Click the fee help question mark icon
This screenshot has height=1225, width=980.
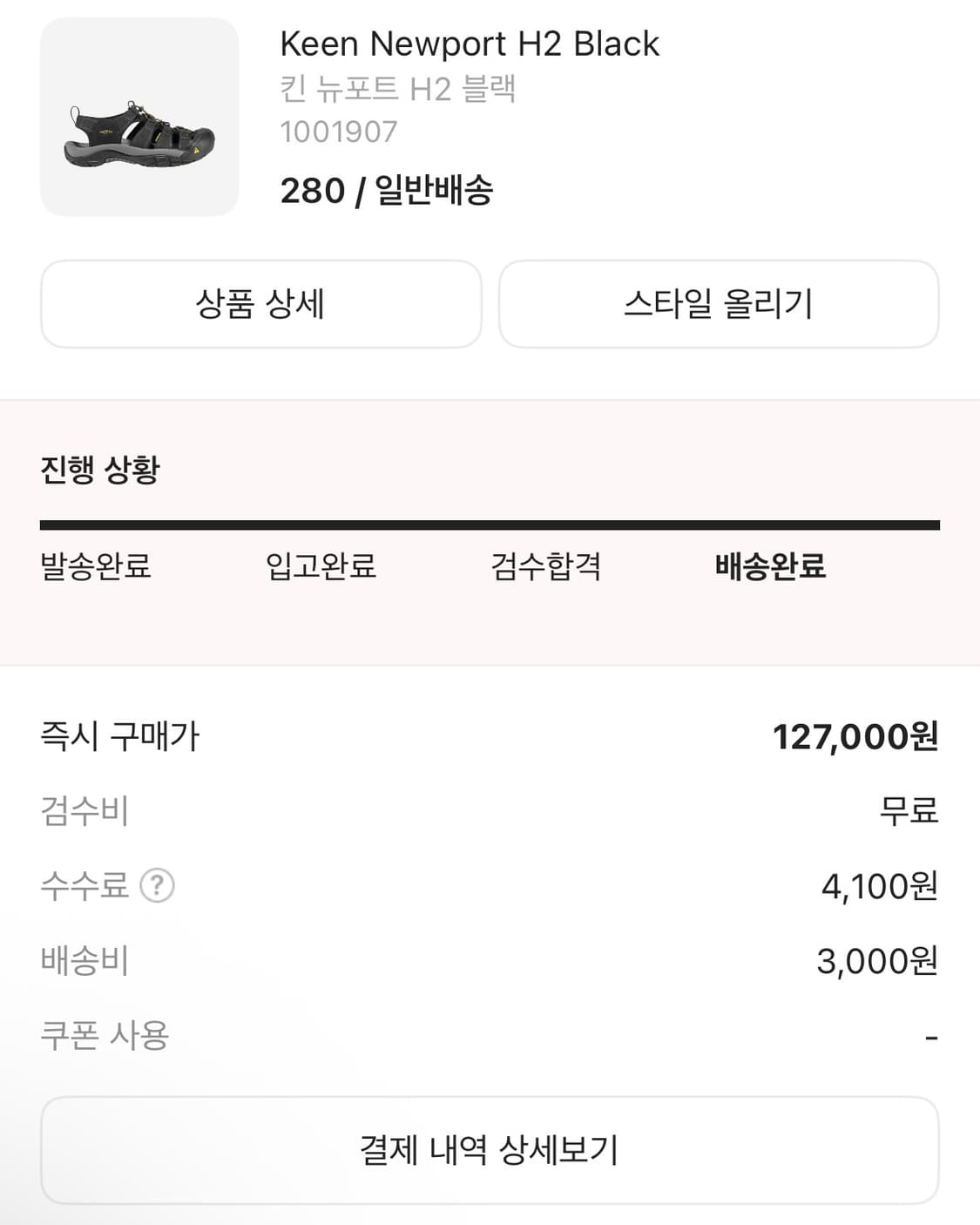tap(158, 886)
